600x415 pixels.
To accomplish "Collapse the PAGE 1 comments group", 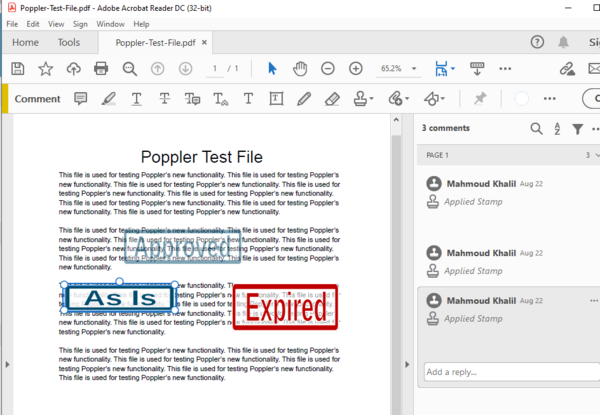I will [597, 156].
